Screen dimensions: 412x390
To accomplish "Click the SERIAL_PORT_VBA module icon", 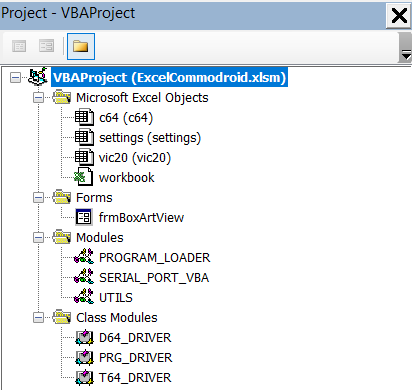I will (84, 277).
